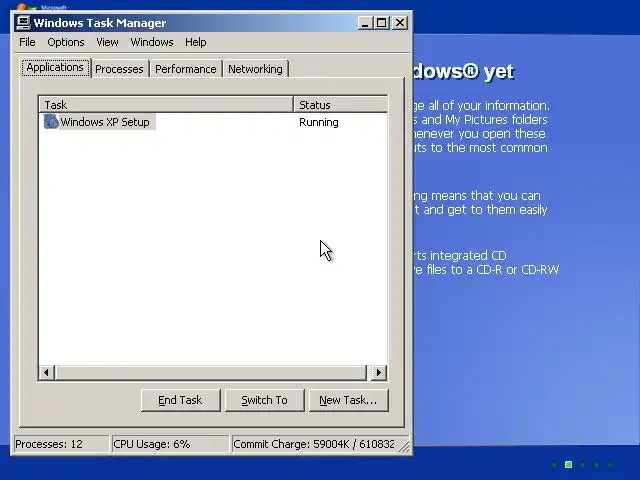
Task: Click the horizontal scrollbar track in task list
Action: [x=211, y=372]
